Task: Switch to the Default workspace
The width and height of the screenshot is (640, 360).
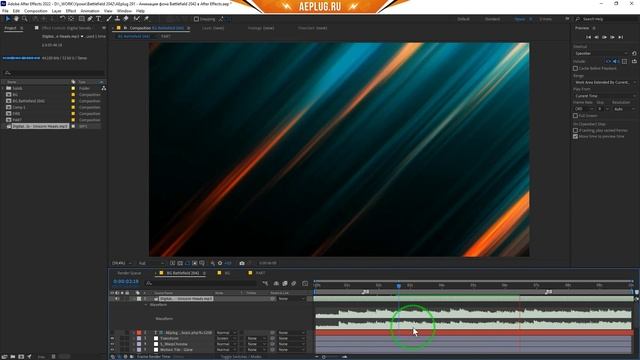Action: point(463,19)
